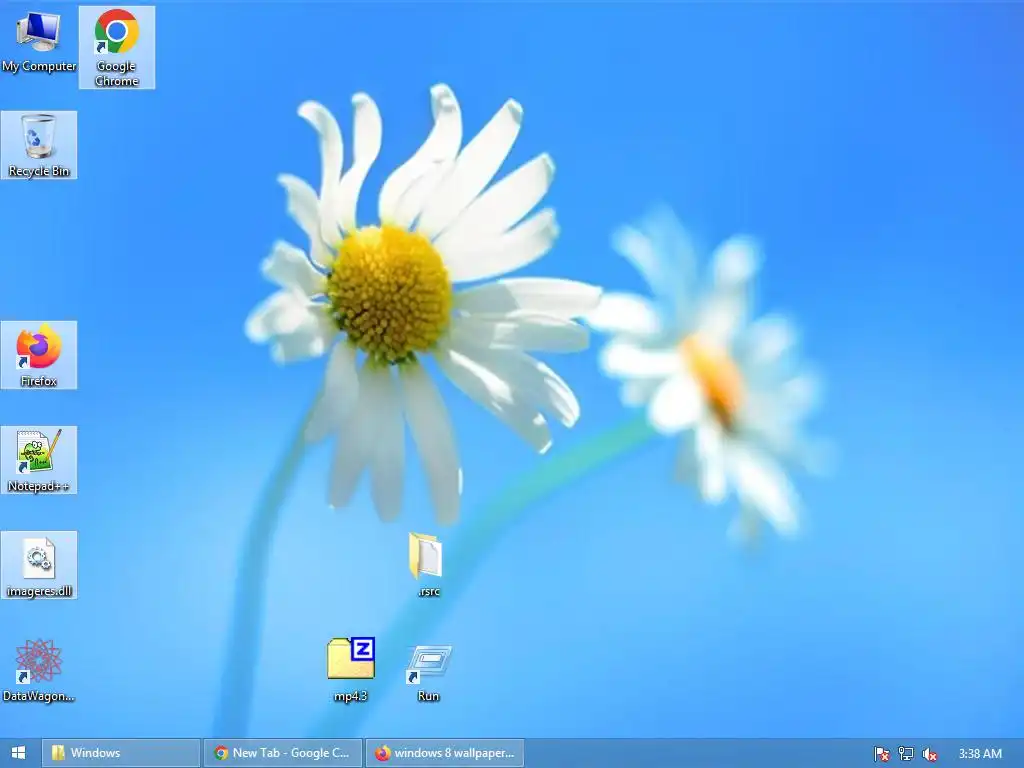Open the Windows Start button
This screenshot has height=768, width=1024.
[x=18, y=753]
